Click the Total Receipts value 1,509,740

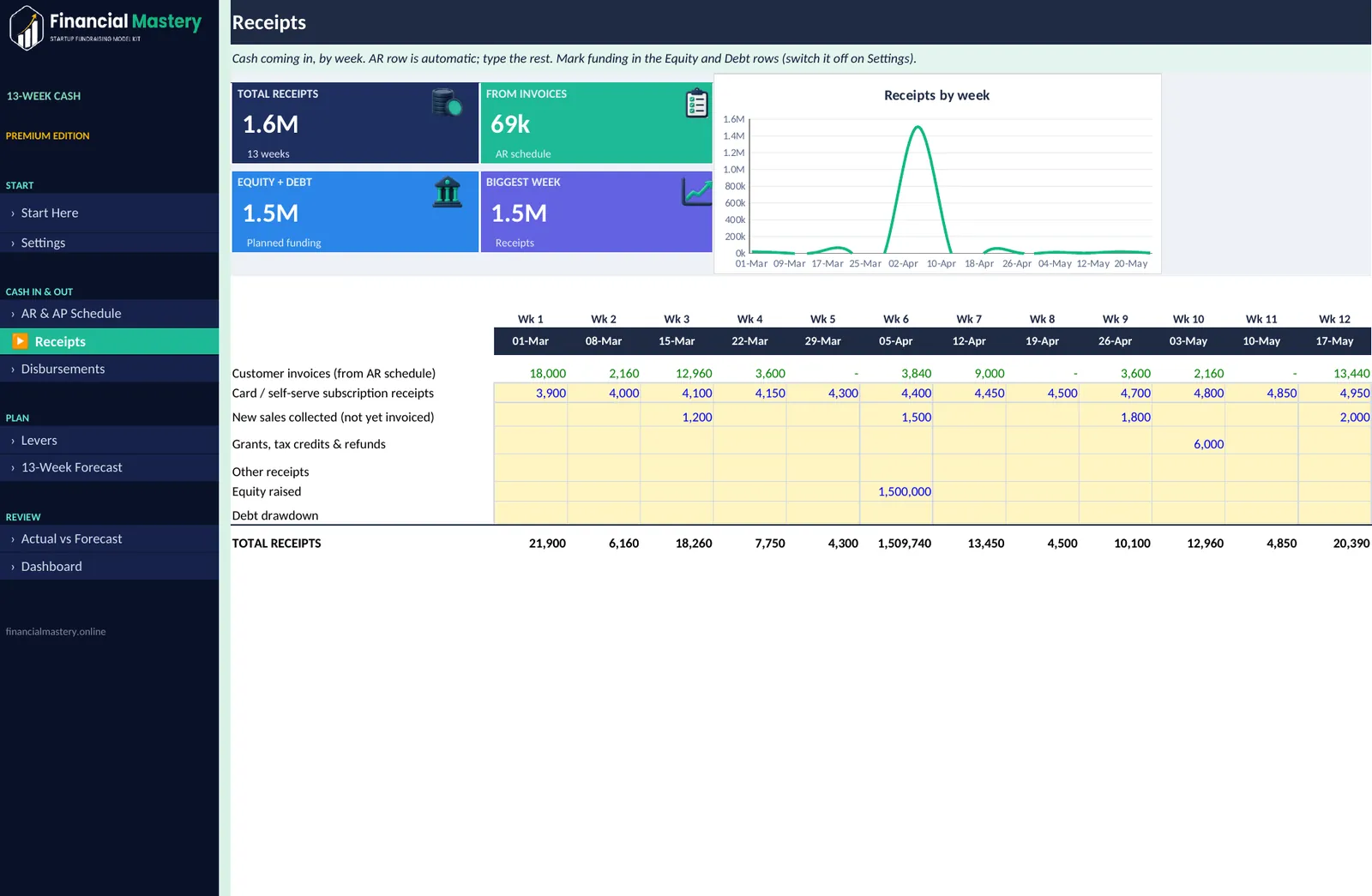coord(904,544)
